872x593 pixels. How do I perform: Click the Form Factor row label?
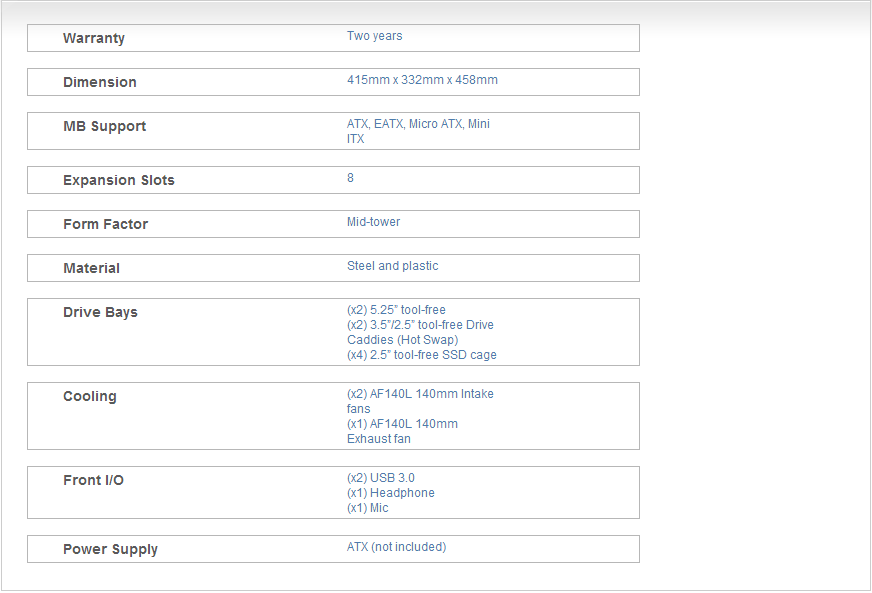click(105, 224)
